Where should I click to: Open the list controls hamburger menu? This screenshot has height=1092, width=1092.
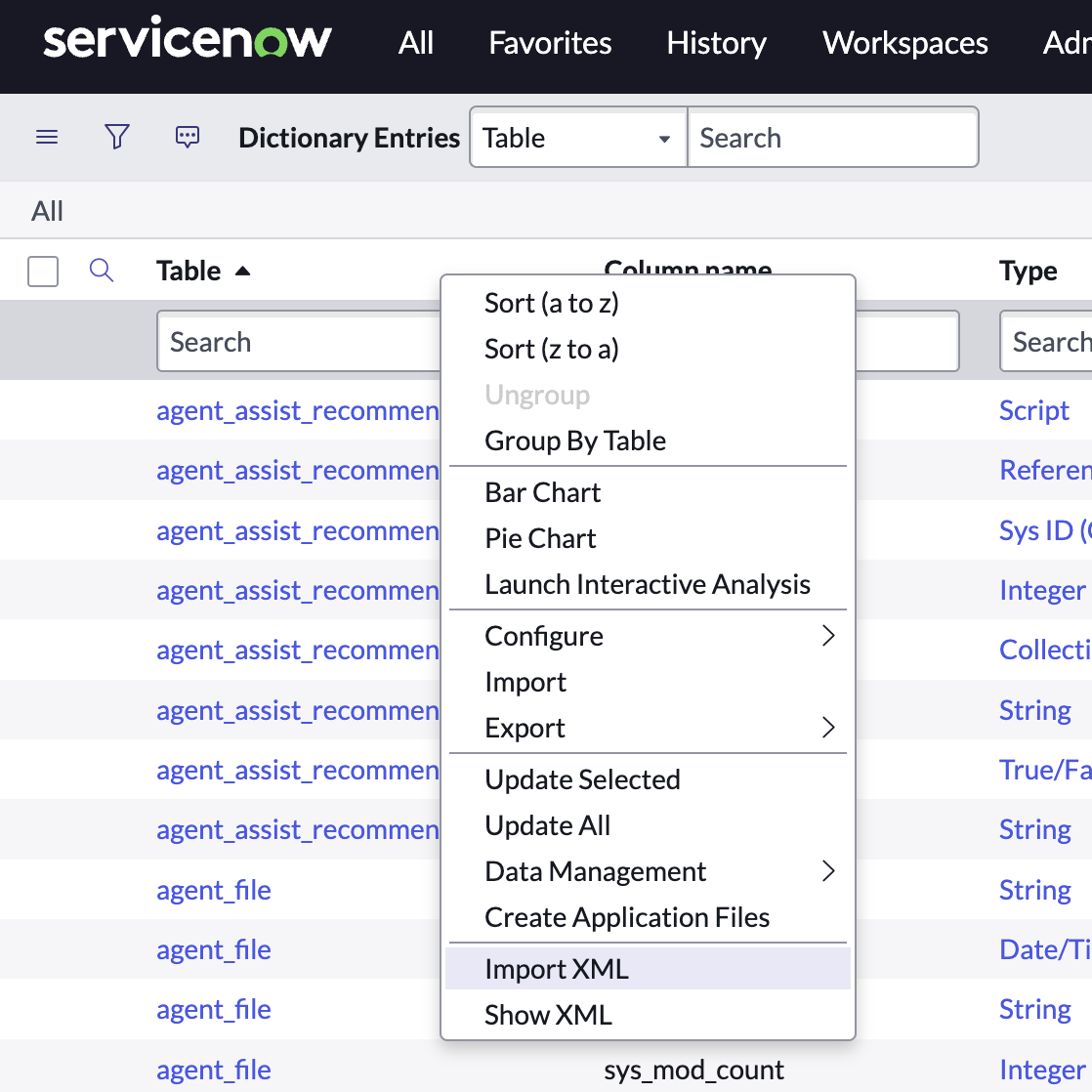pyautogui.click(x=47, y=137)
